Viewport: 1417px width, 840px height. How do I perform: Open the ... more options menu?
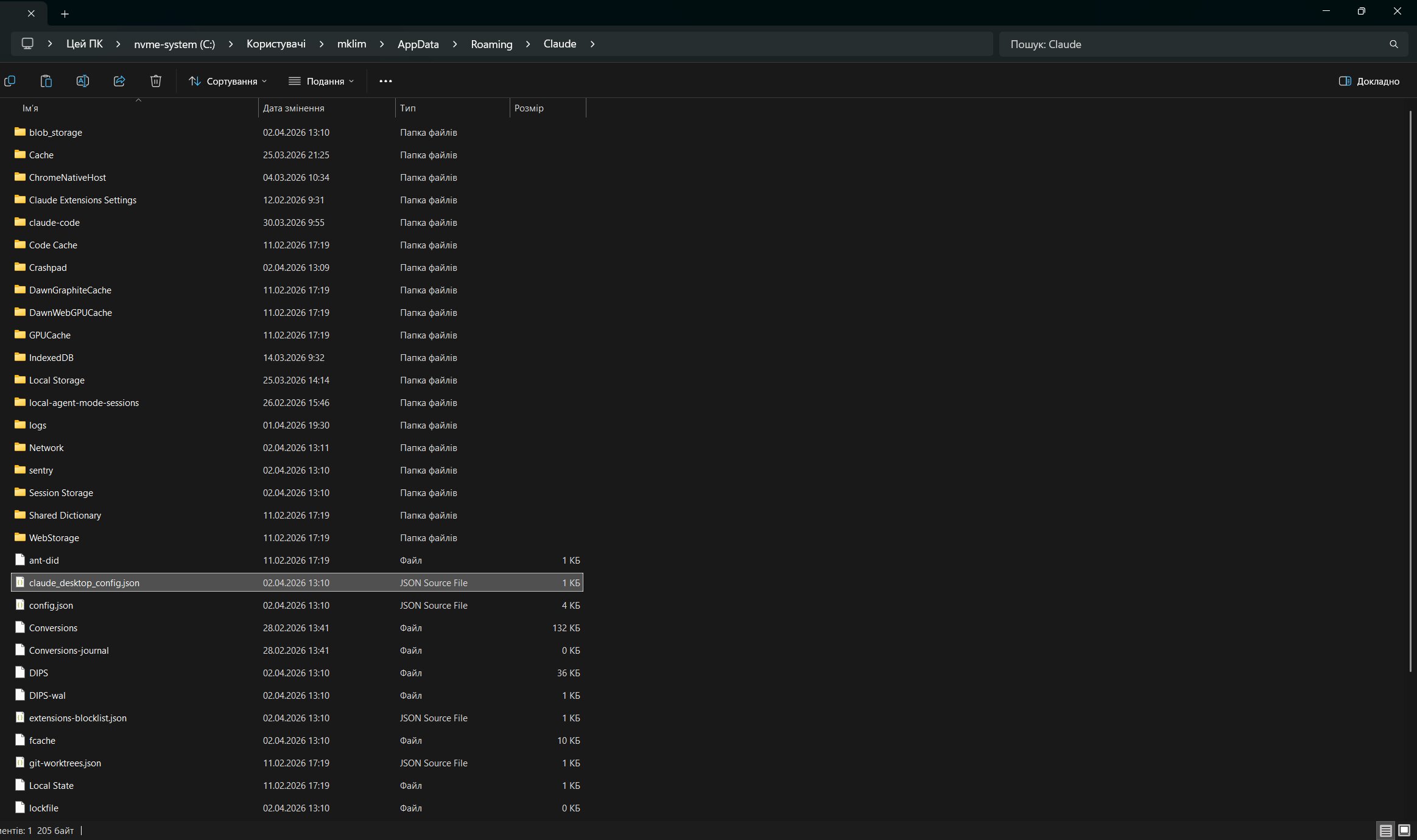pos(385,81)
